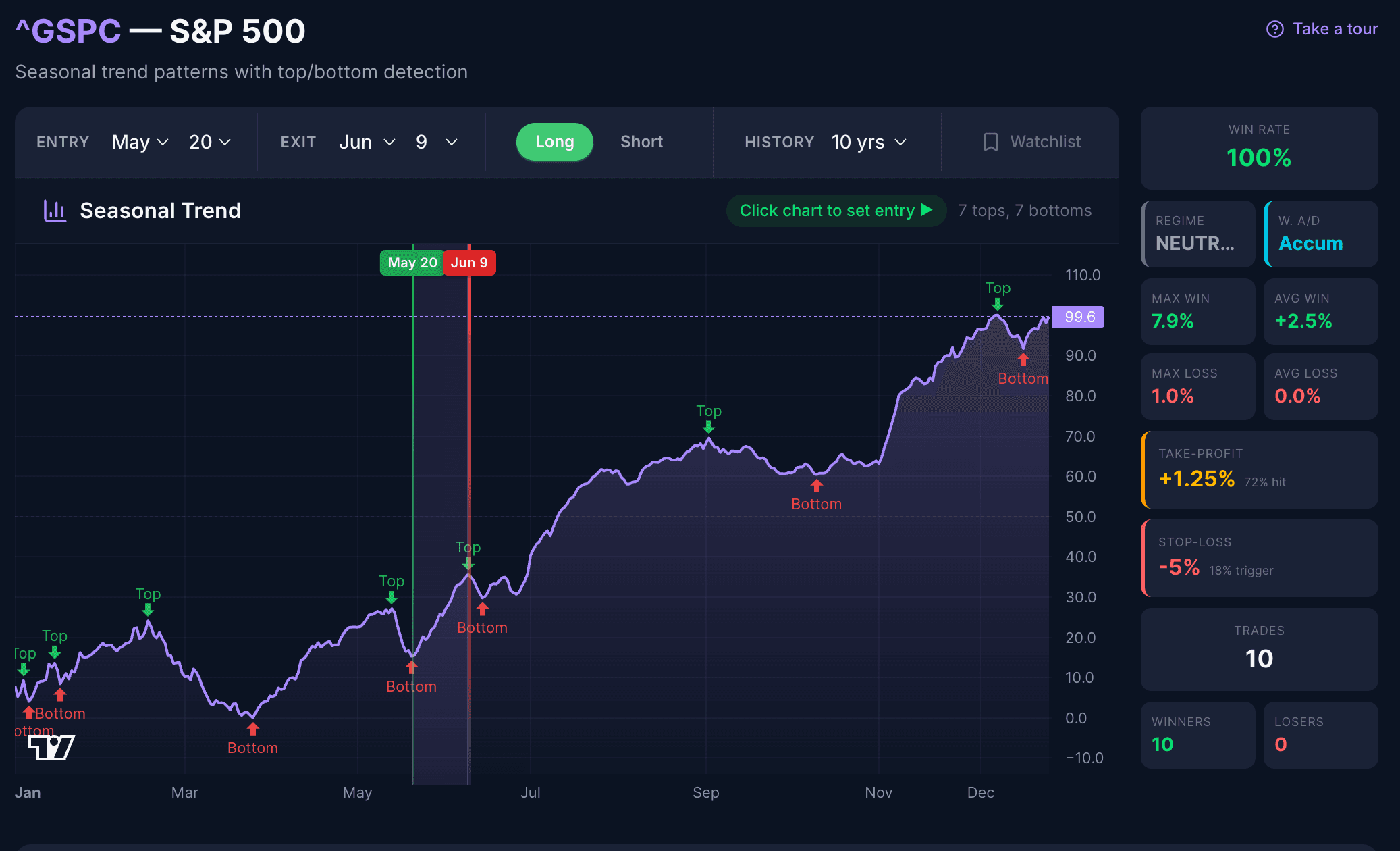Viewport: 1400px width, 851px height.
Task: Click the Avg Win +2.5% value
Action: coord(1303,321)
